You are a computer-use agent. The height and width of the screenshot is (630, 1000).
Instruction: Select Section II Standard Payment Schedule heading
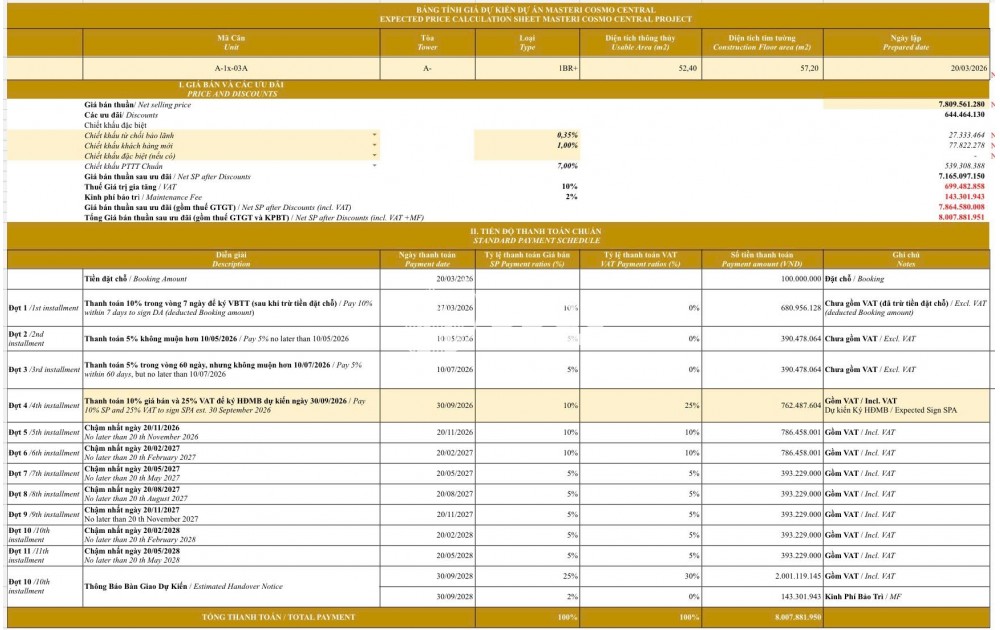point(536,236)
